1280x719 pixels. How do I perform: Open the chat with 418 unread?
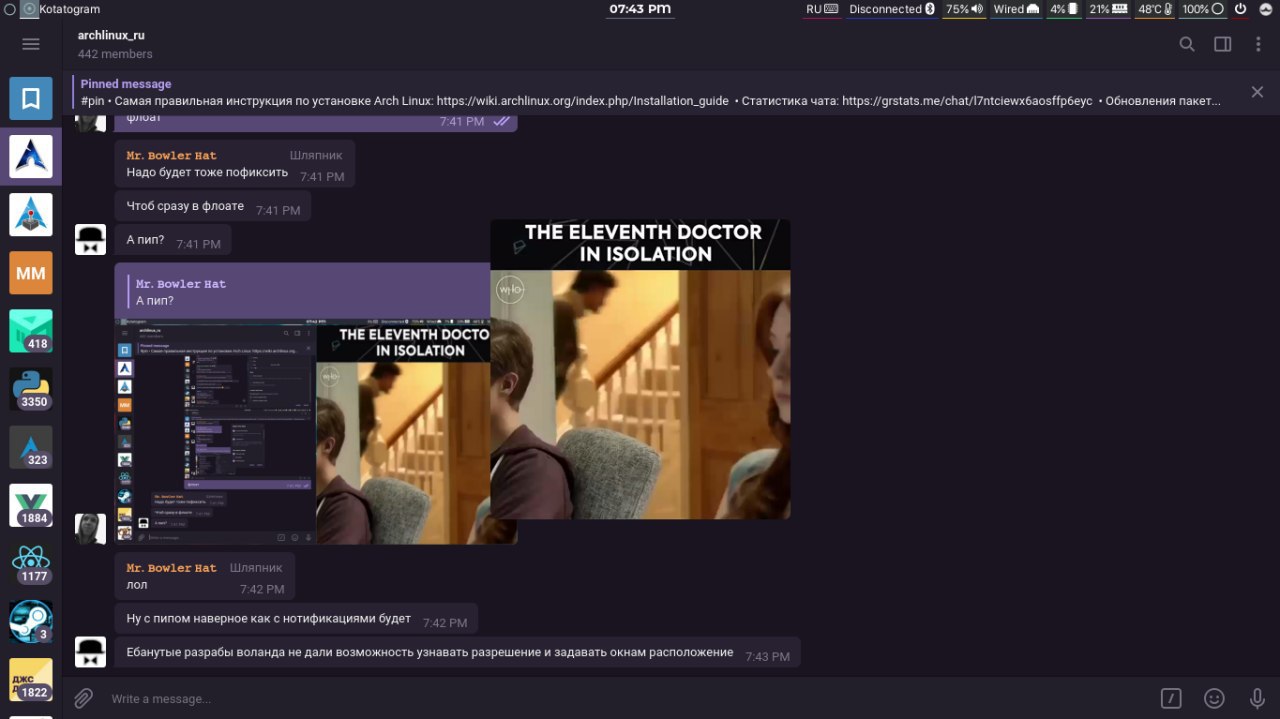point(31,331)
